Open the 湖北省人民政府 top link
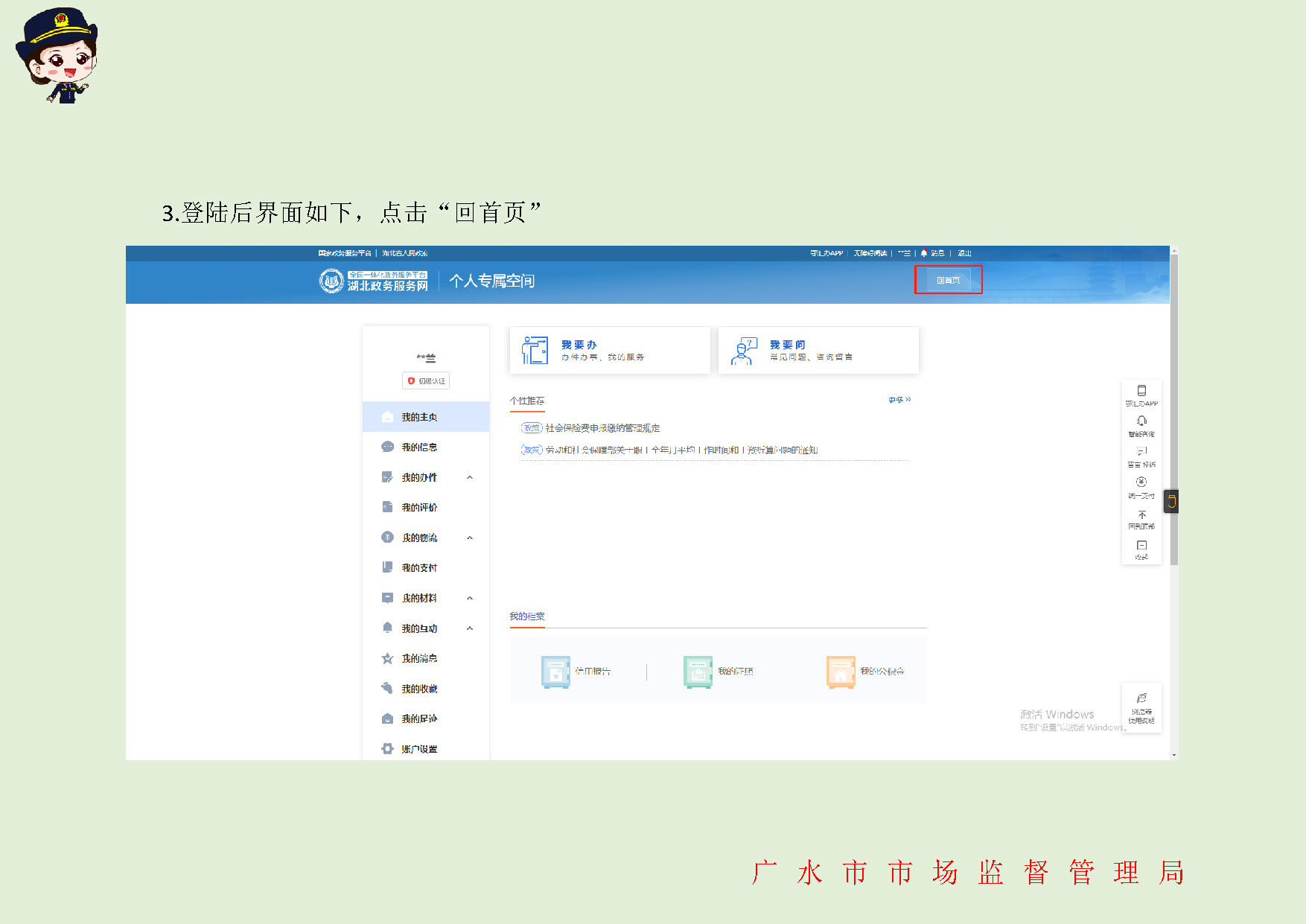 [404, 253]
